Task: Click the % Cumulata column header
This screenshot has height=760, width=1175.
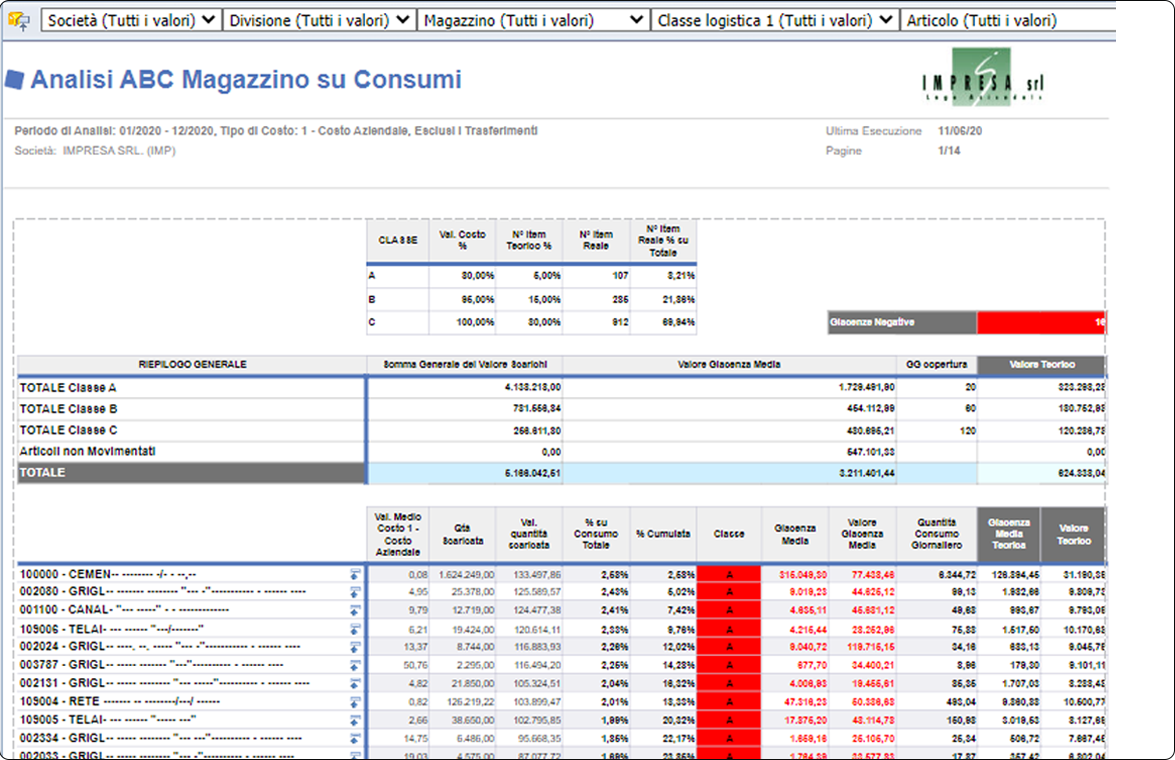Action: point(663,534)
